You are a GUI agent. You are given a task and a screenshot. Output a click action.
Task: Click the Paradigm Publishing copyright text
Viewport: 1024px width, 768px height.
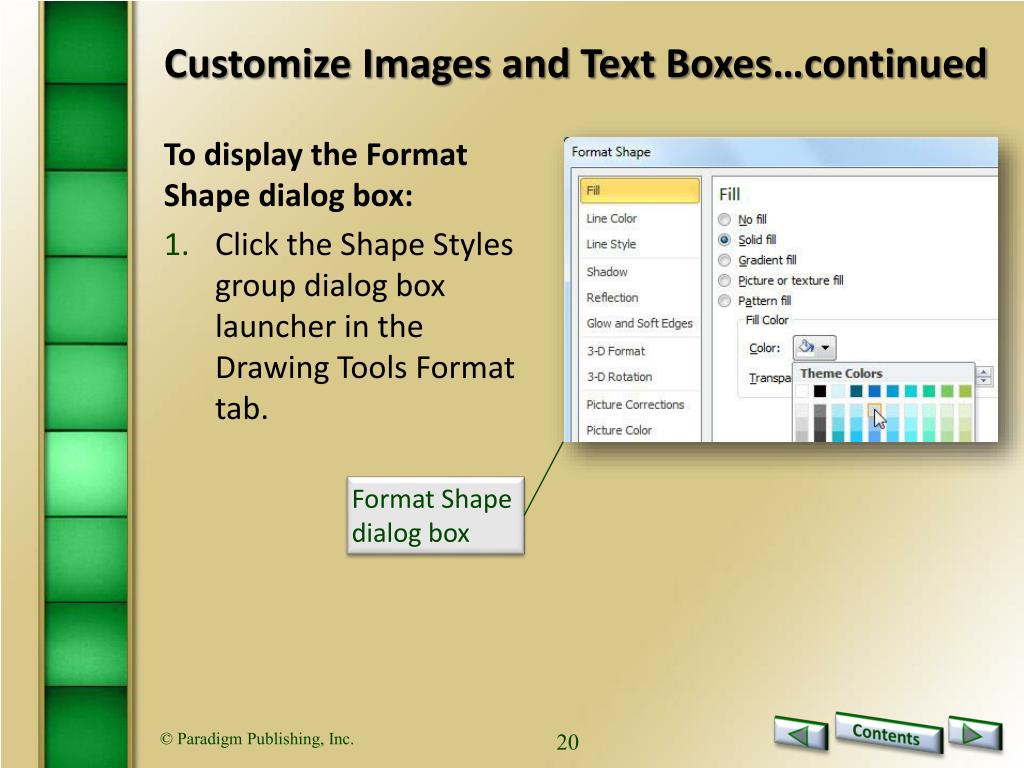pyautogui.click(x=257, y=739)
